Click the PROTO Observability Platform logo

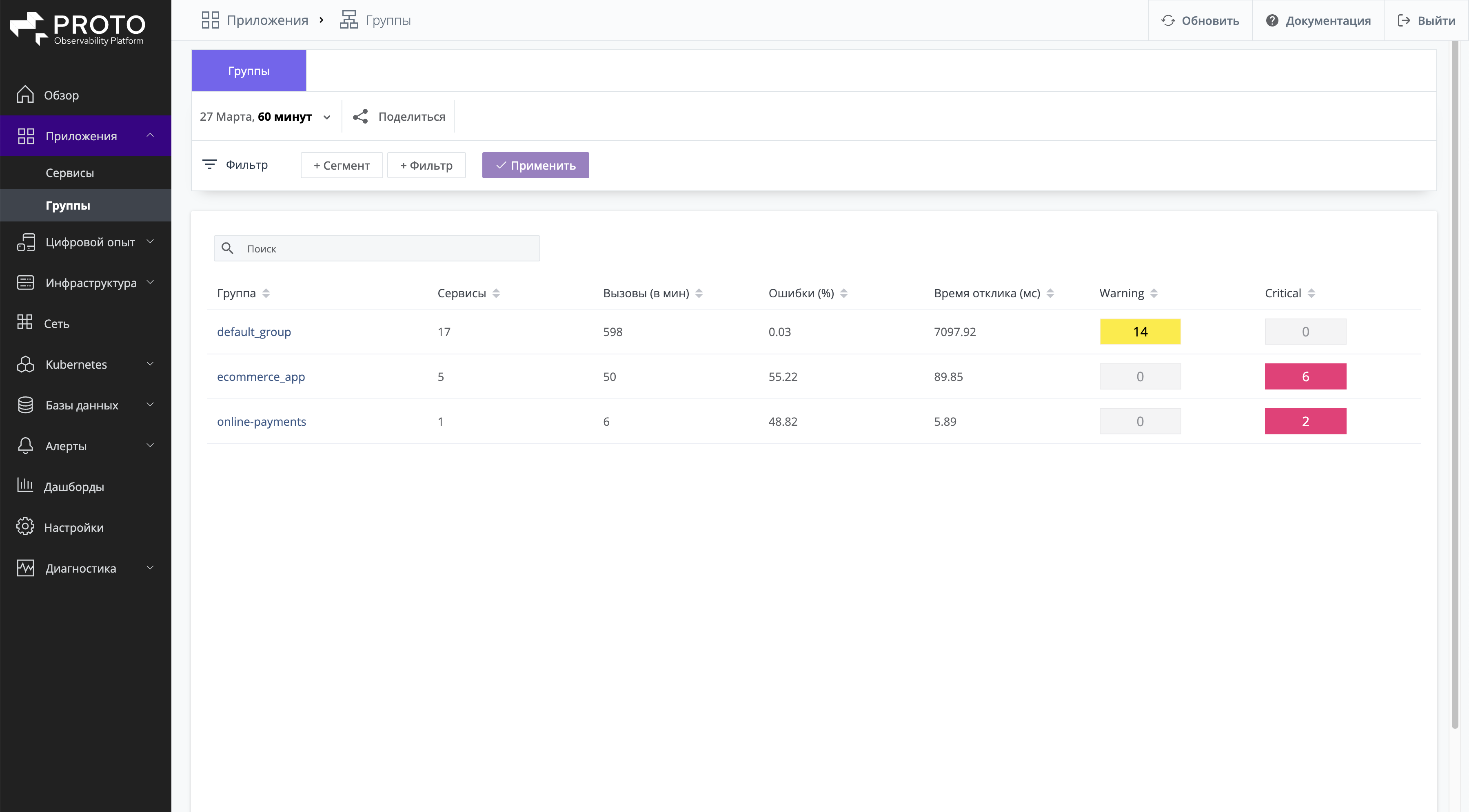pos(78,29)
